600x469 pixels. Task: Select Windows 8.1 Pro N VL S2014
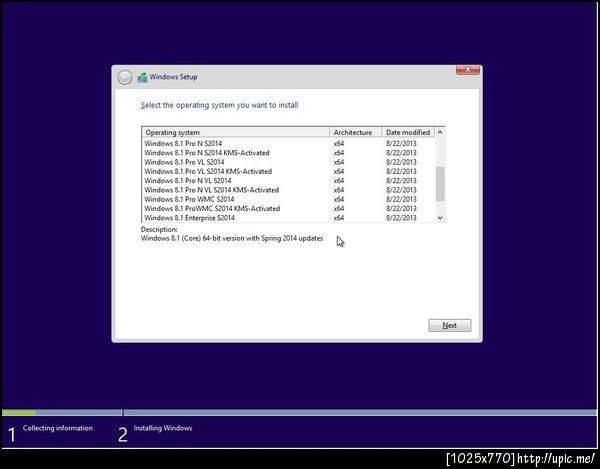[289, 181]
